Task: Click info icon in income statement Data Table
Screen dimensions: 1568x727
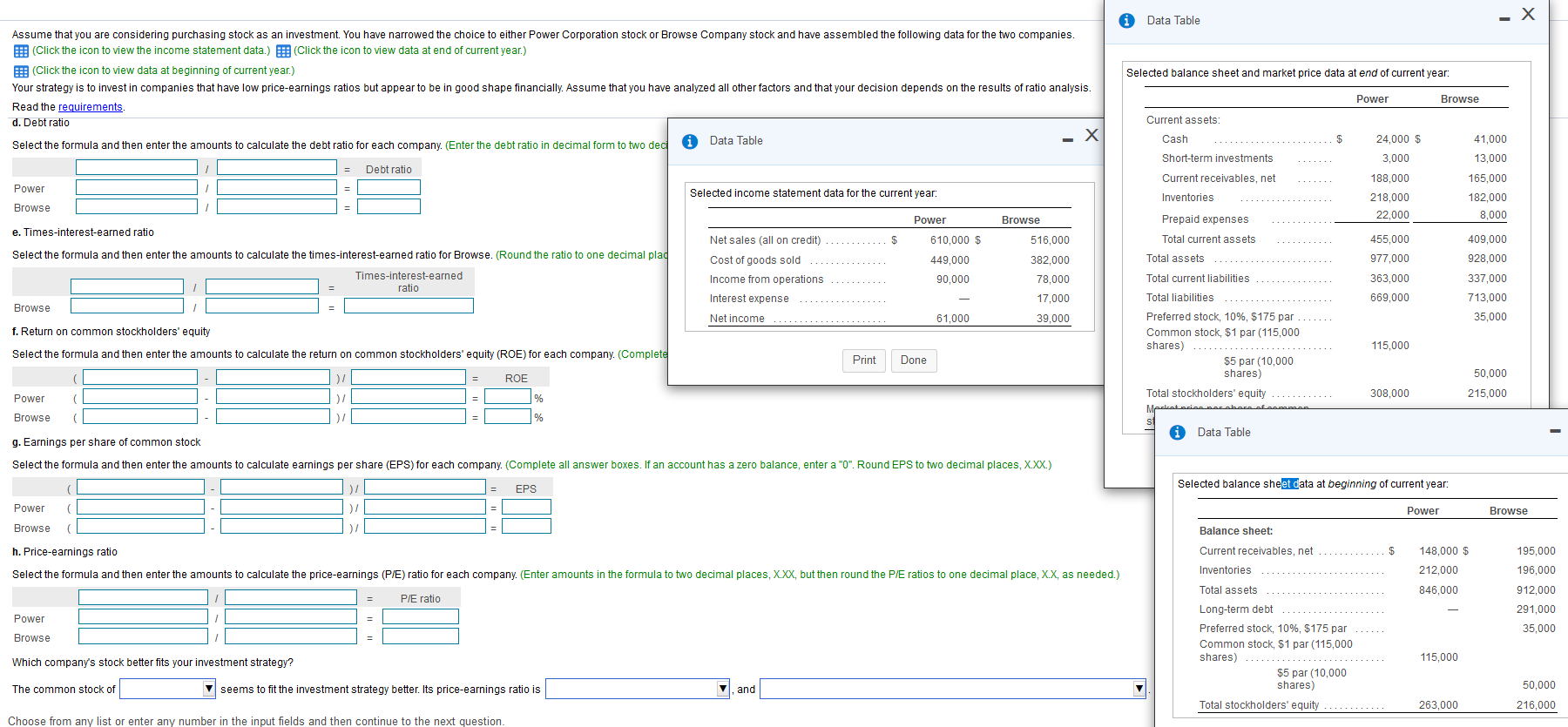Action: pyautogui.click(x=690, y=141)
